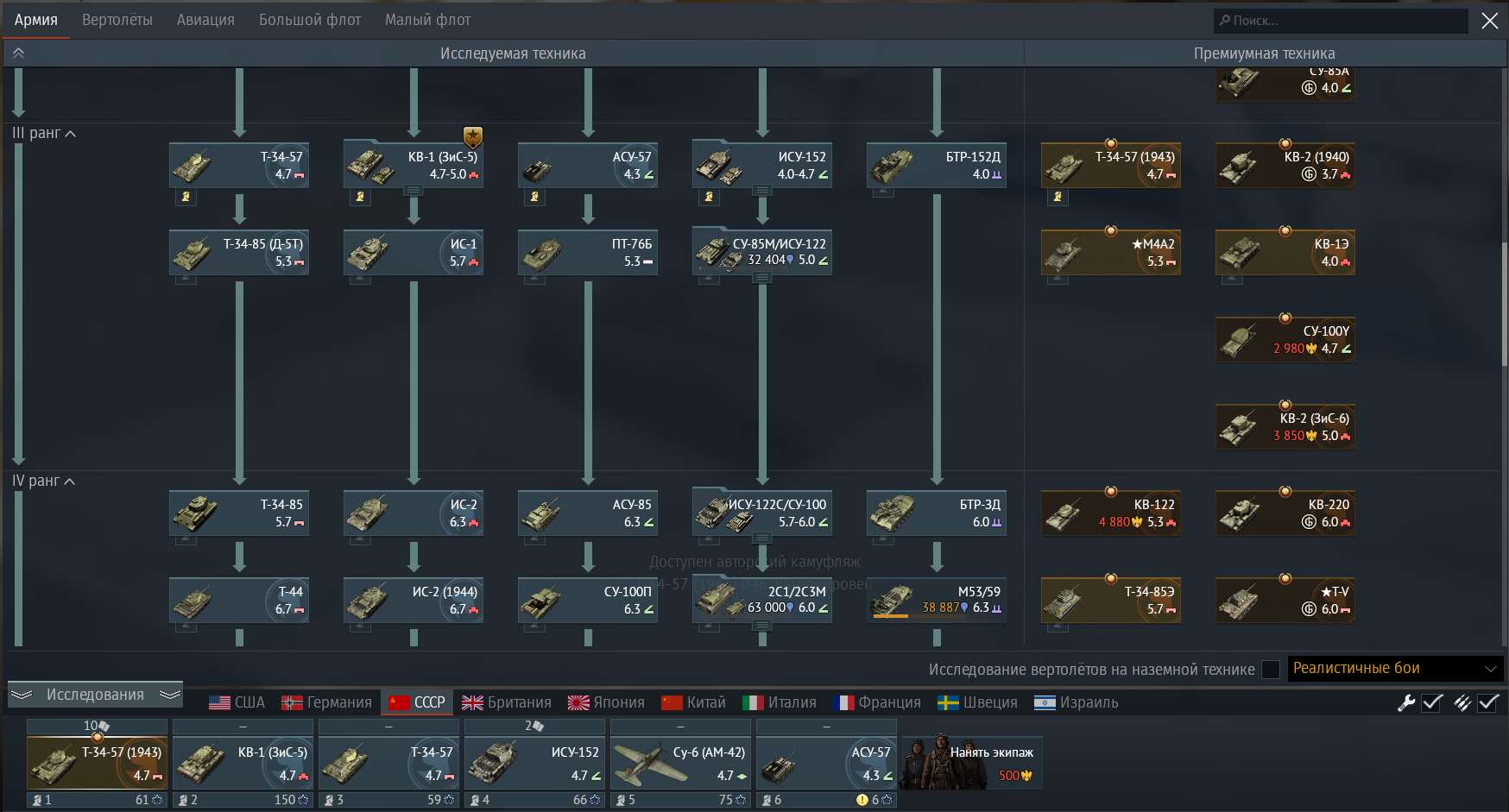
Task: Select the Япония nation tab
Action: click(x=607, y=702)
